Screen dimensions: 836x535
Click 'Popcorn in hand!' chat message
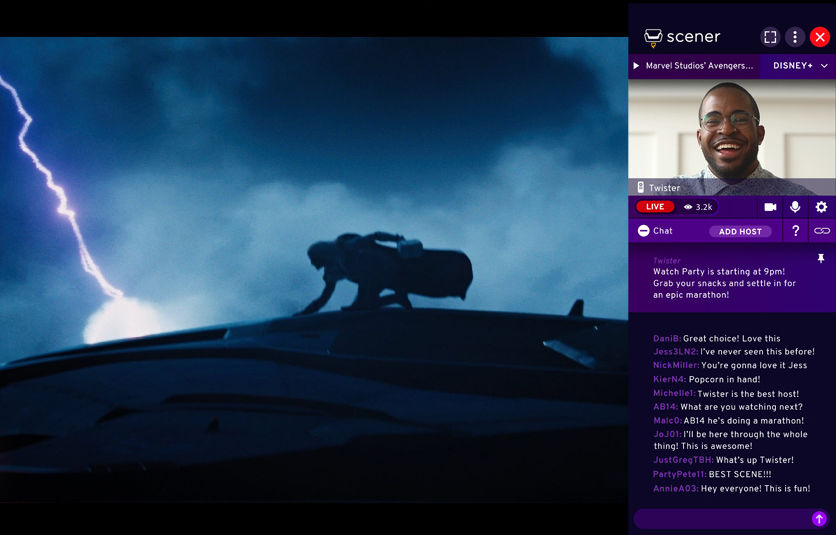(725, 379)
